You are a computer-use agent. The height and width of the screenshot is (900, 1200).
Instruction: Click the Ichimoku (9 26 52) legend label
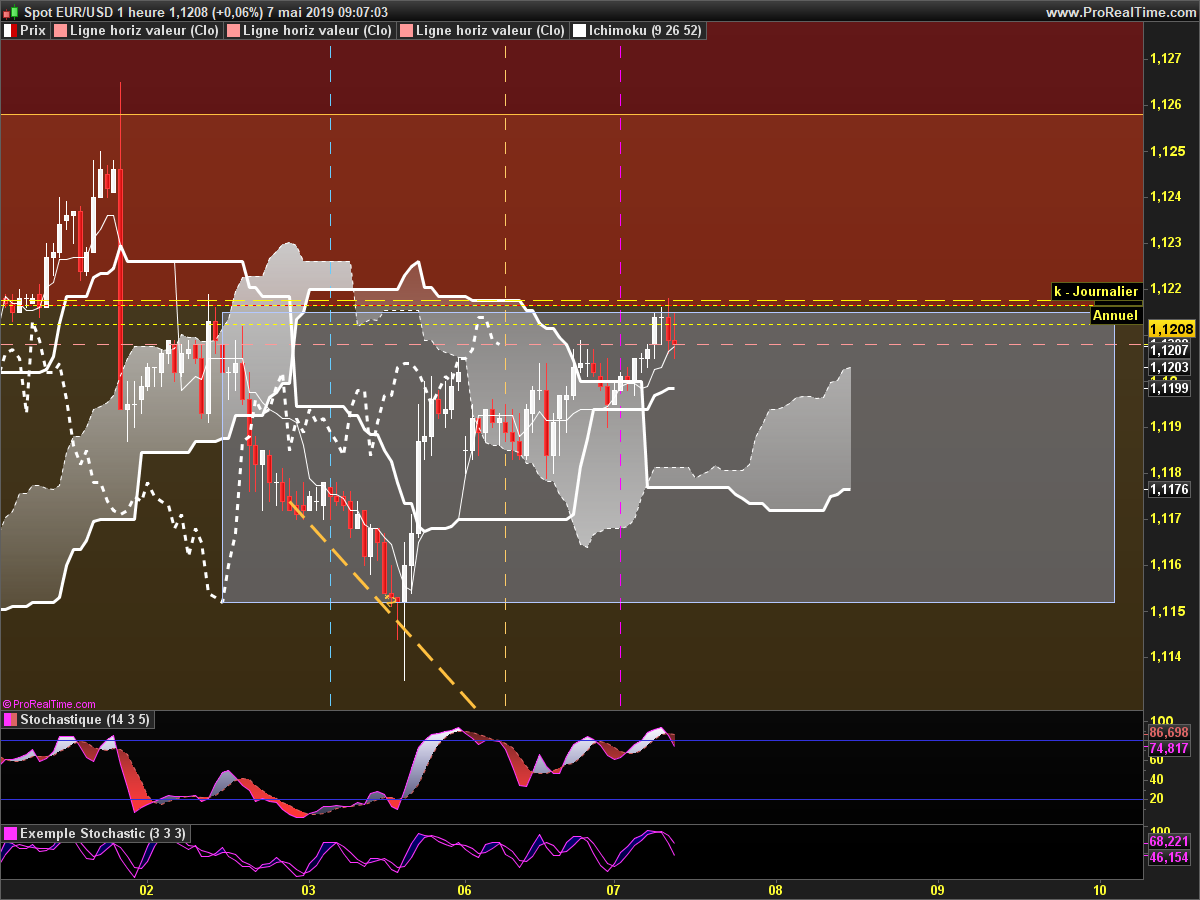point(645,31)
